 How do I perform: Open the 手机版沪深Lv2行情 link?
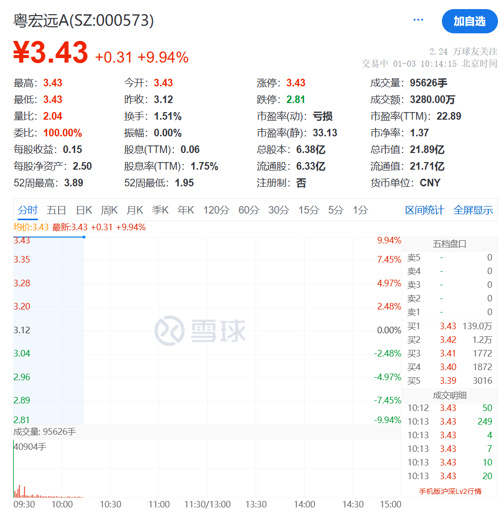pyautogui.click(x=450, y=491)
